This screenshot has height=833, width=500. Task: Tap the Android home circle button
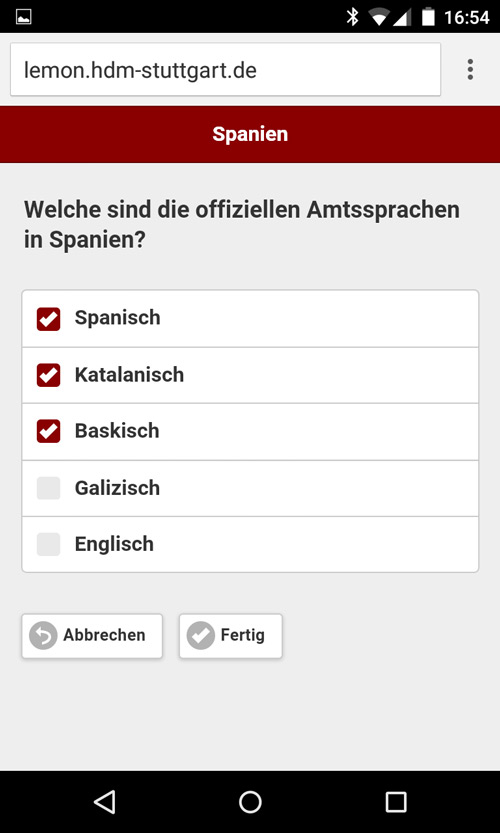(x=250, y=802)
